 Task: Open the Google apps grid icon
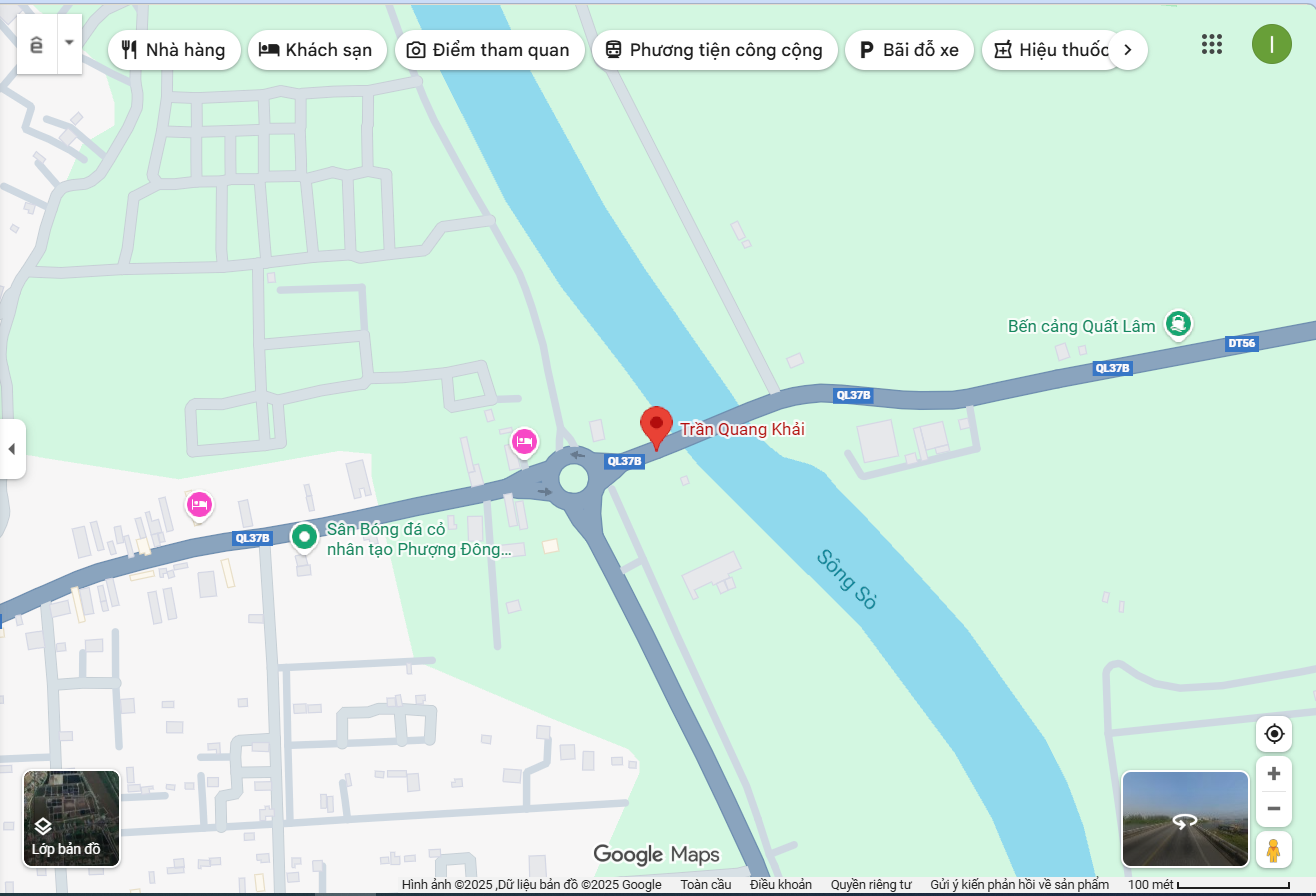pyautogui.click(x=1212, y=44)
